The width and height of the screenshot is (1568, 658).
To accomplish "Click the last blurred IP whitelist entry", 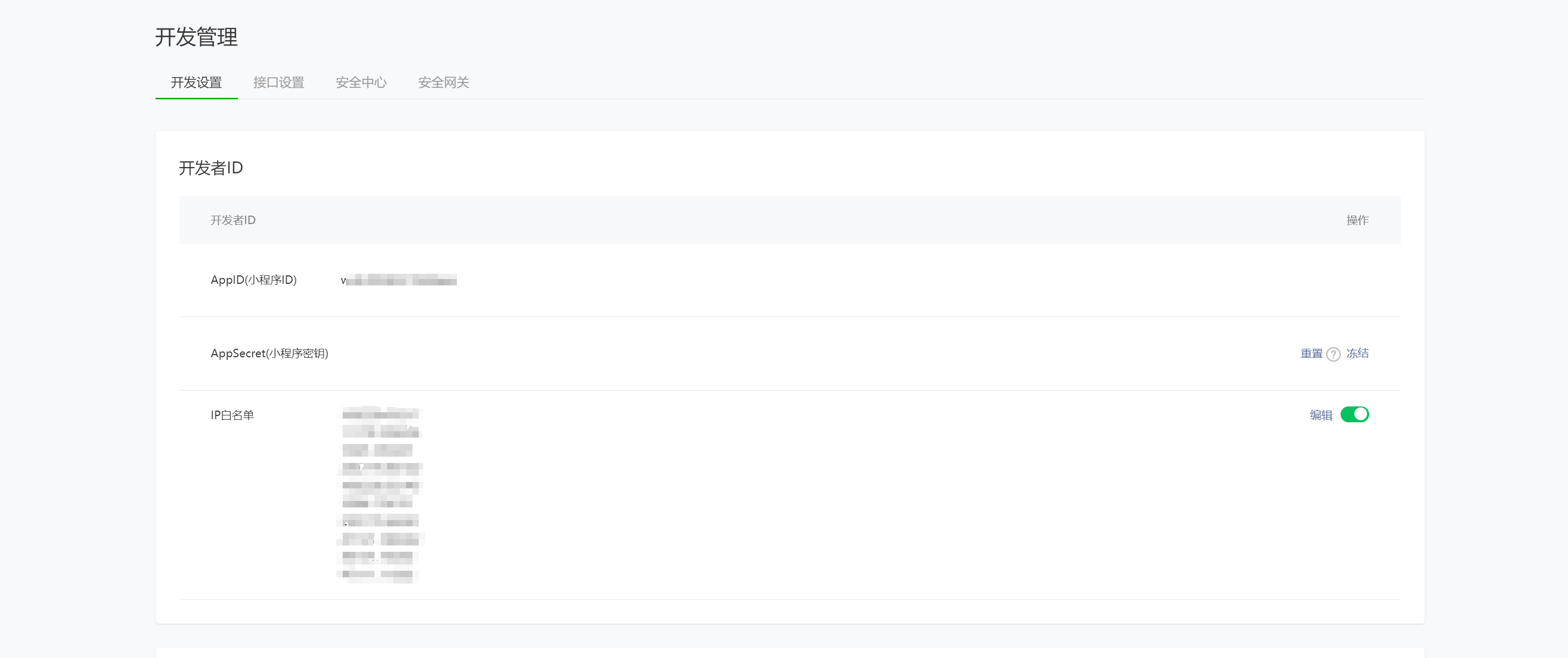I will [378, 574].
